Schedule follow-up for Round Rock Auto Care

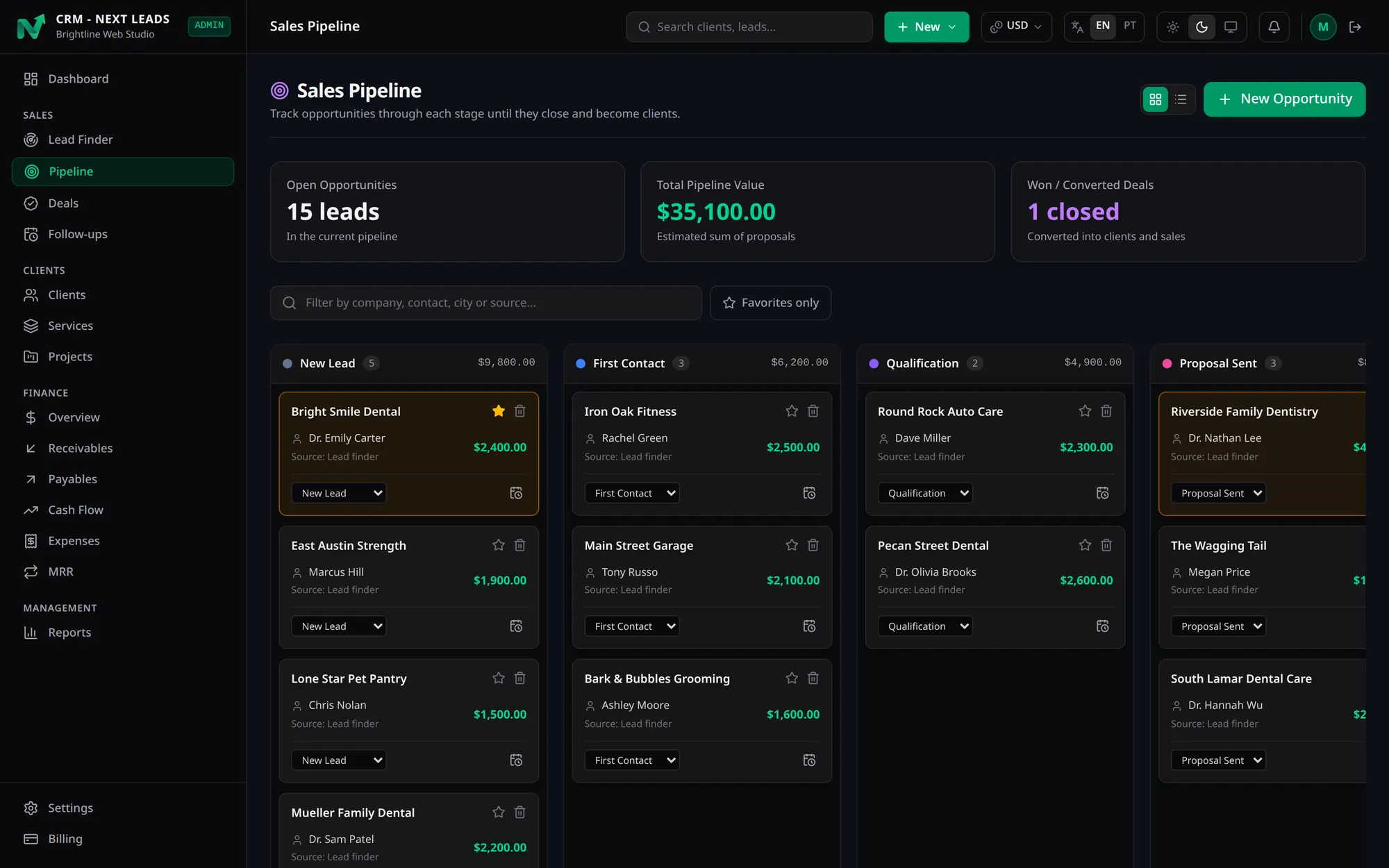[x=1102, y=493]
